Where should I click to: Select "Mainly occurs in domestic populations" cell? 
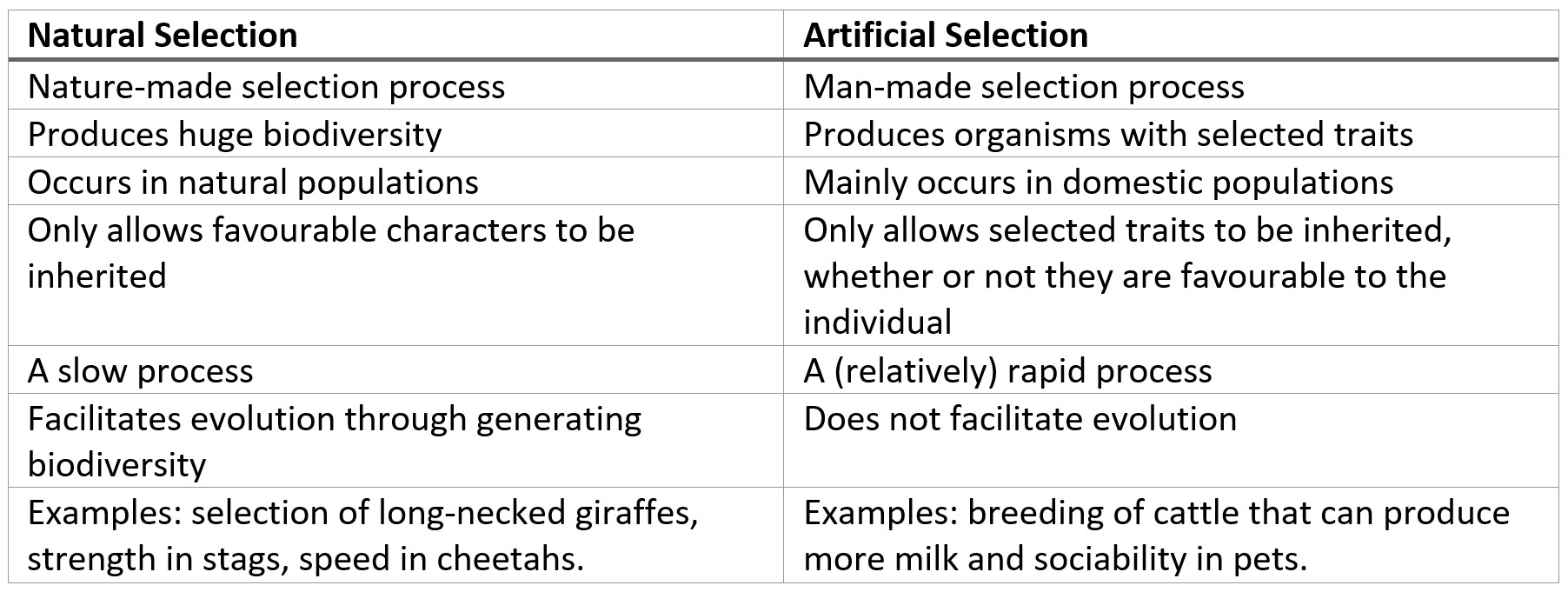coord(1098,183)
